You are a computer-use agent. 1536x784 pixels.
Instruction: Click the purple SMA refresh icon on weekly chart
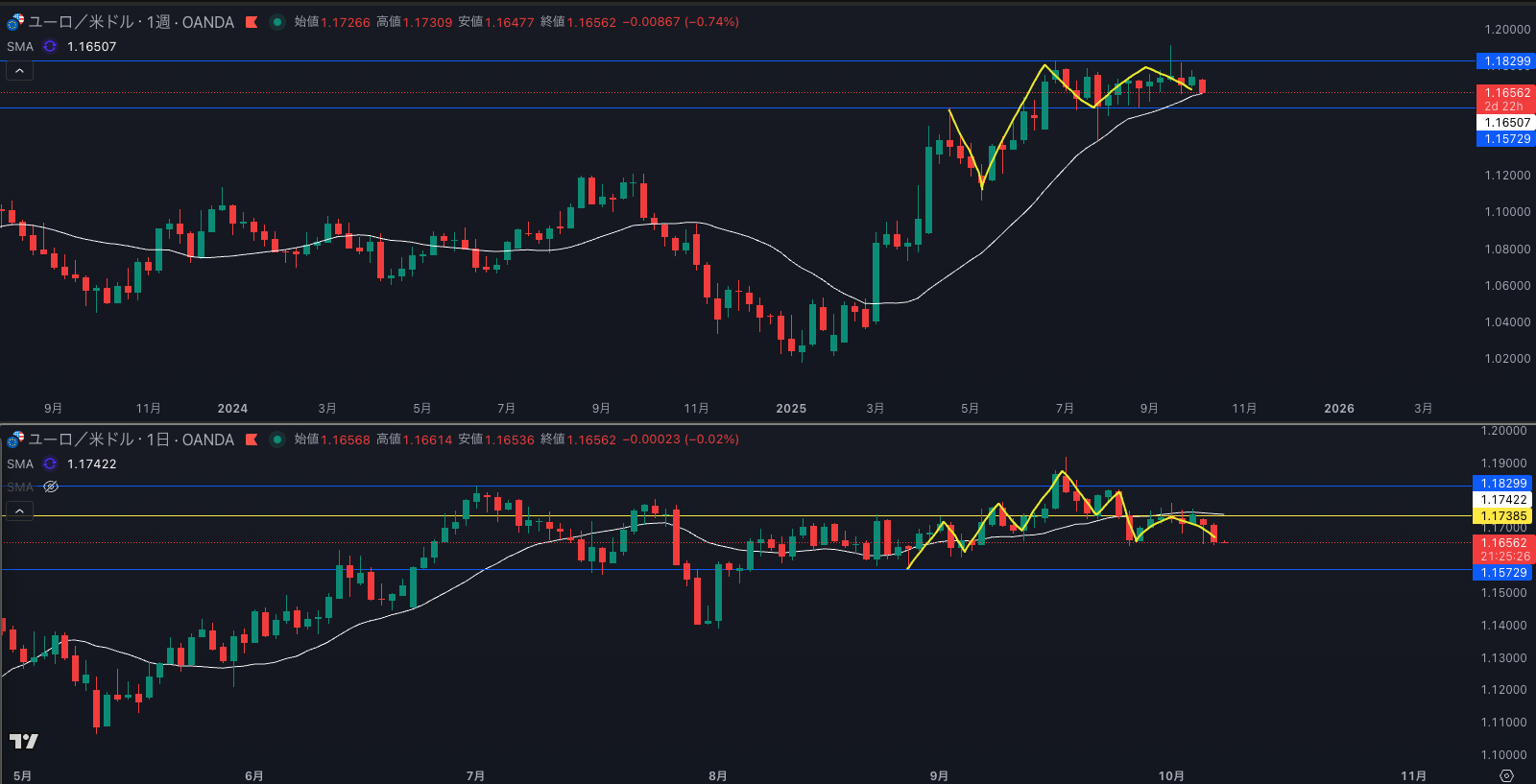50,46
